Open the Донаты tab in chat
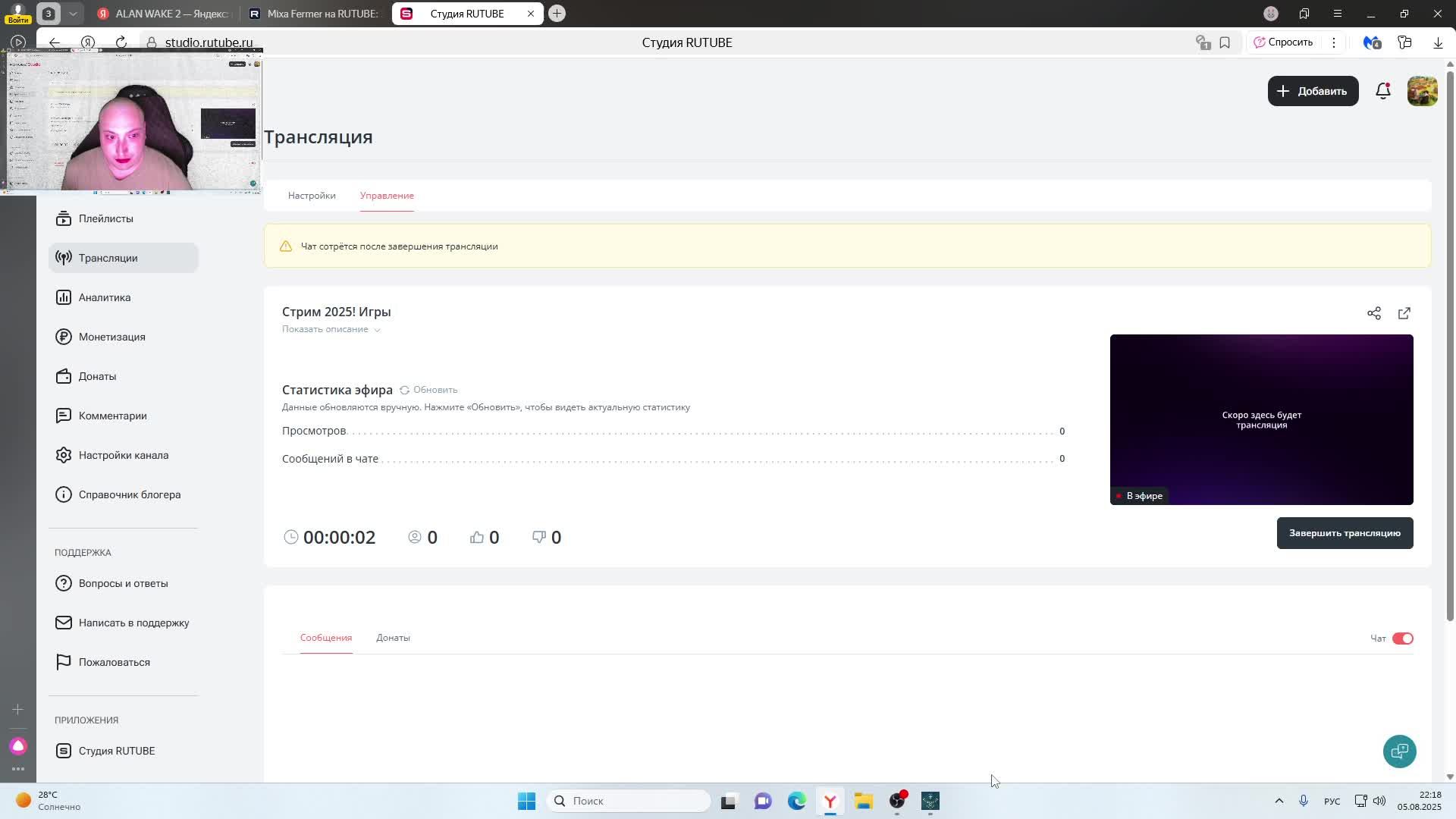The height and width of the screenshot is (819, 1456). (x=393, y=638)
